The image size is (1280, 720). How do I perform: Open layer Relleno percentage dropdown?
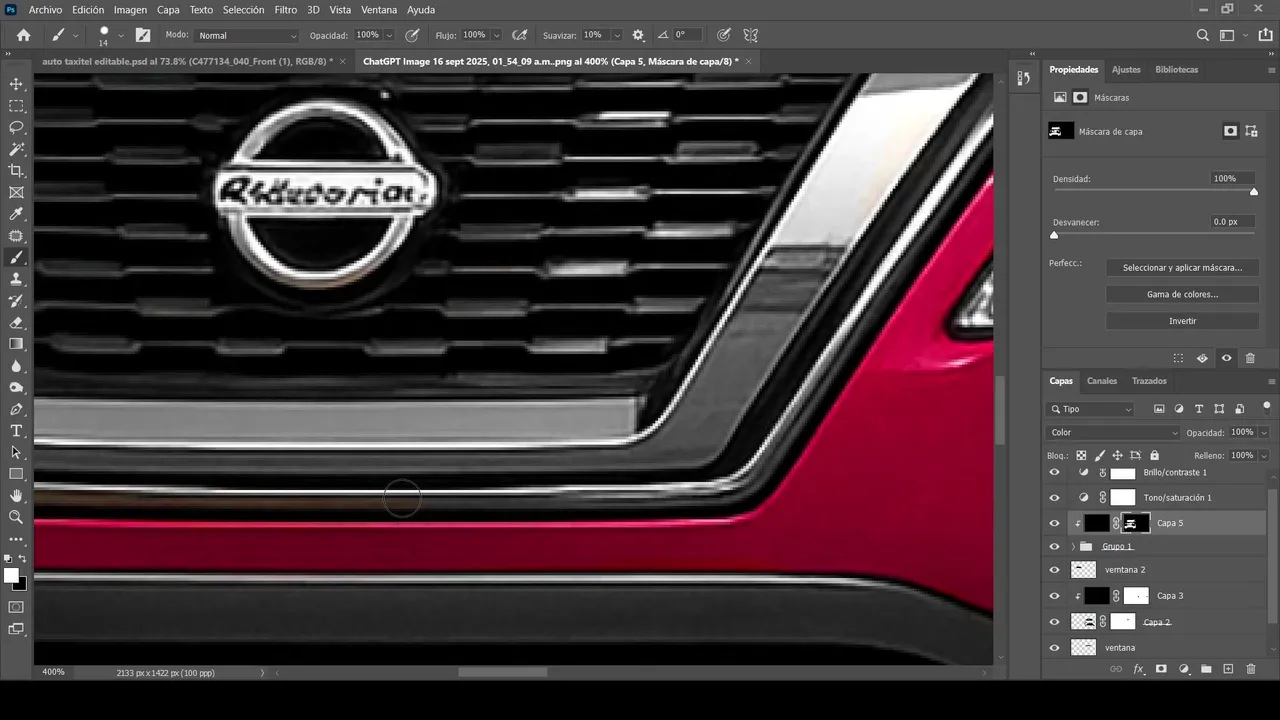coord(1264,455)
